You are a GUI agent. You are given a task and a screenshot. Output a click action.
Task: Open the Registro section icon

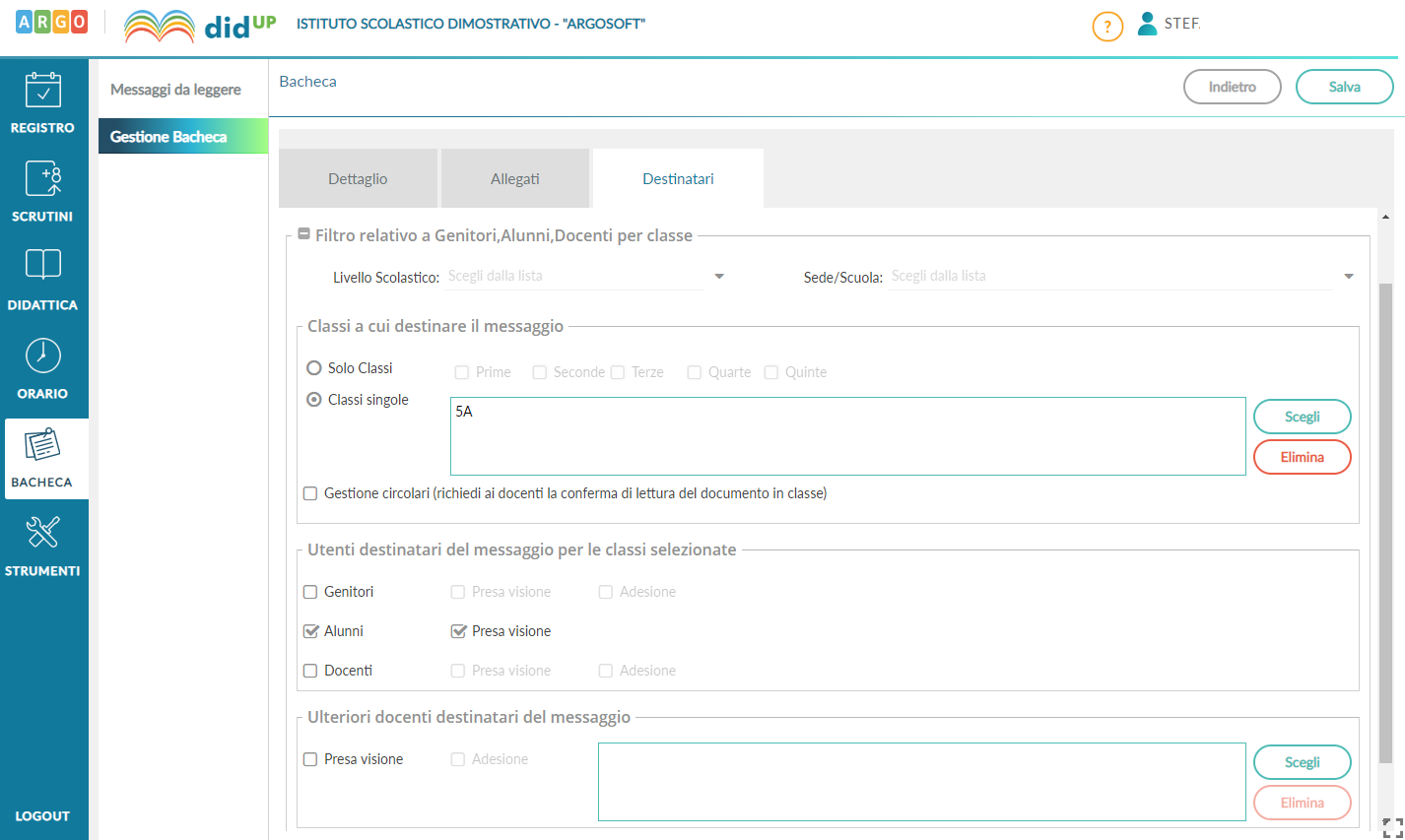(42, 91)
